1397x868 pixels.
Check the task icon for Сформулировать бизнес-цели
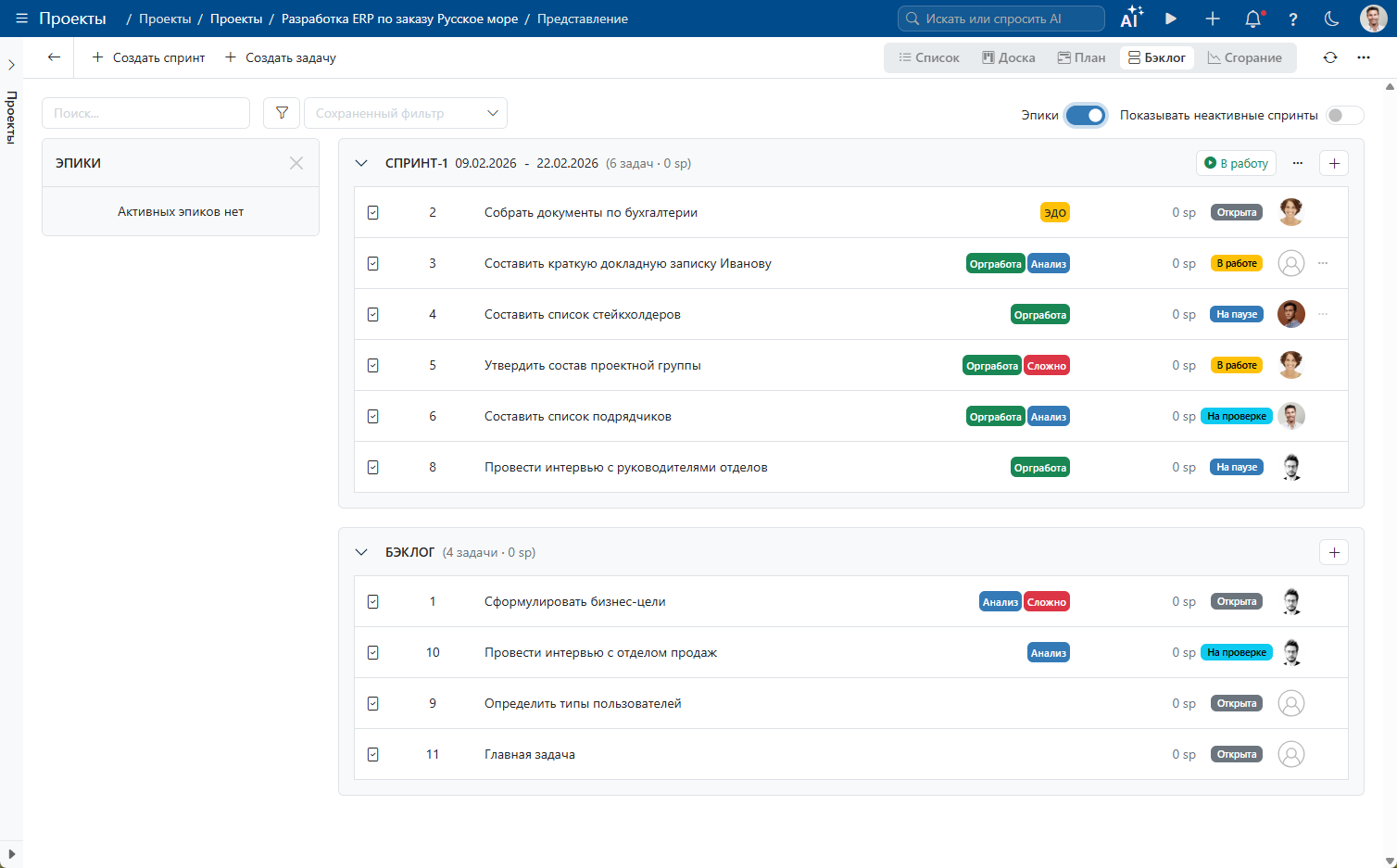click(372, 601)
